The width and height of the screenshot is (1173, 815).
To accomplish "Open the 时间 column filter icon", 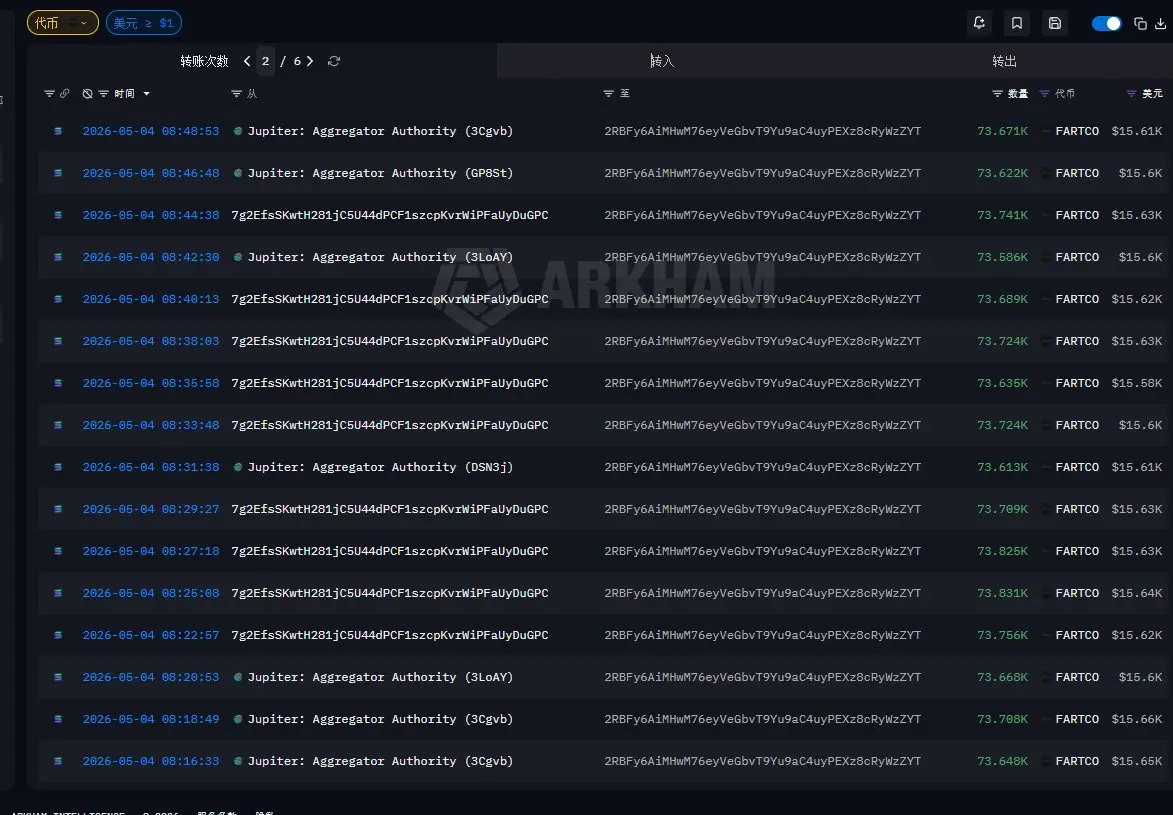I will tap(104, 94).
